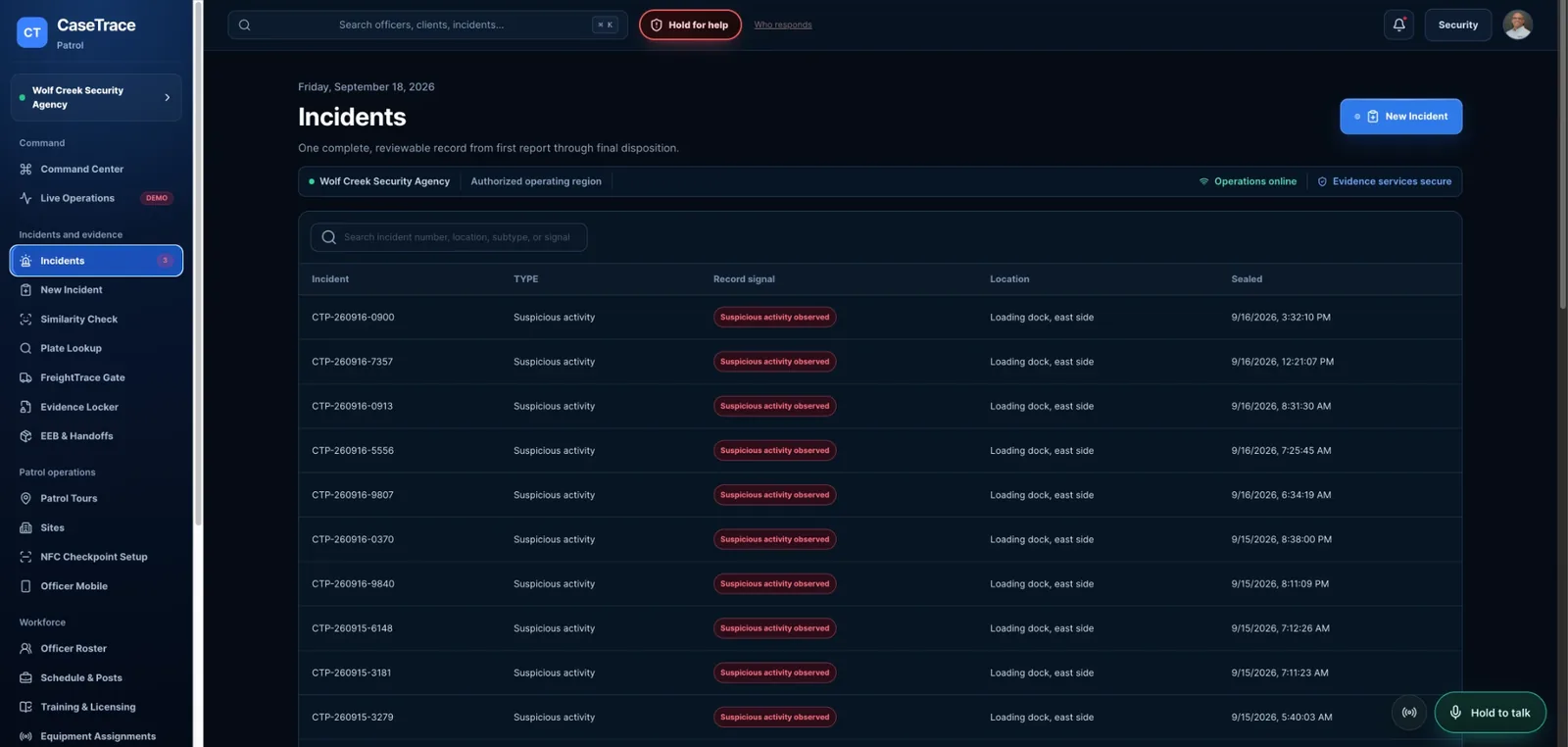1568x747 pixels.
Task: Click the Command Center sidebar icon
Action: click(25, 170)
